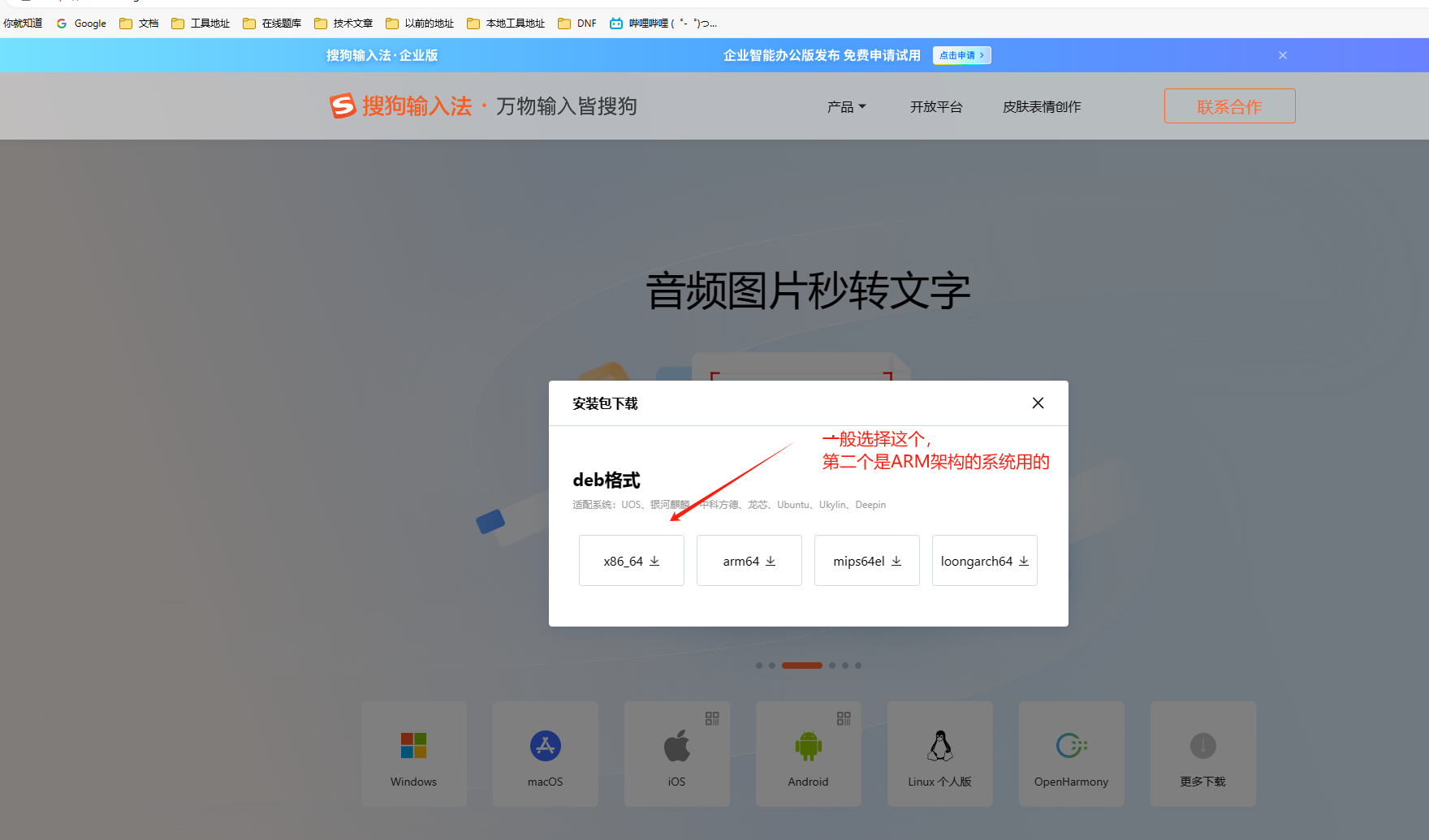Viewport: 1429px width, 840px height.
Task: Select the Android download card
Action: point(809,754)
